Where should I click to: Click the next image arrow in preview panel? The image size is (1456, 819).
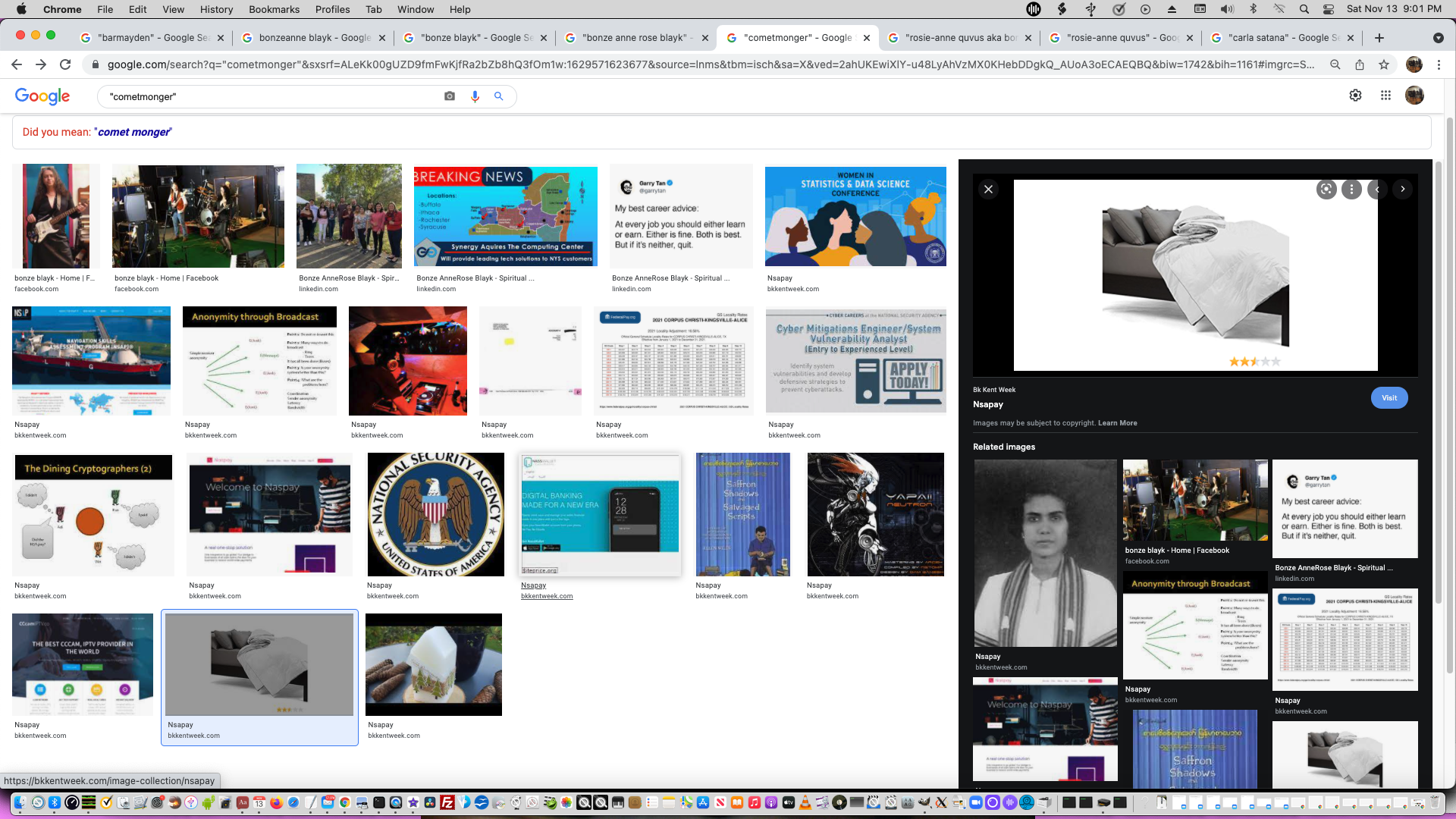click(x=1403, y=189)
